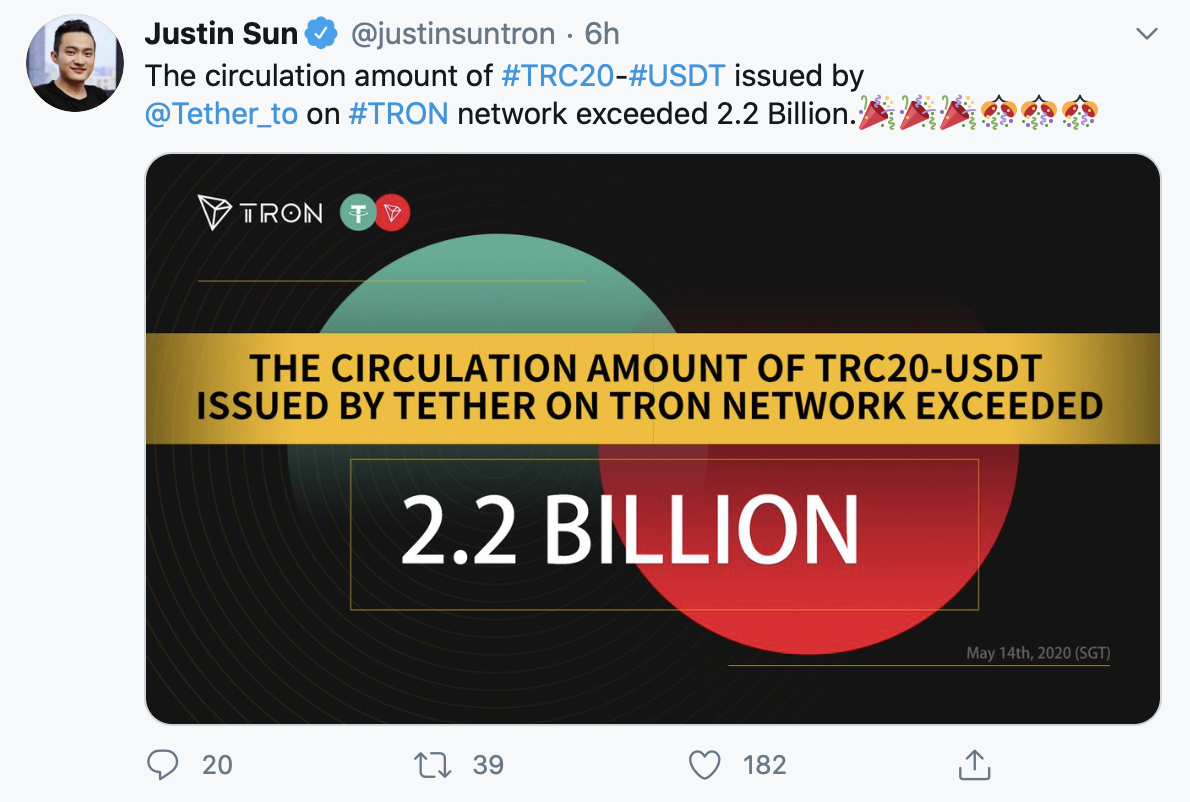Click the reply speech bubble icon
Screen dimensions: 1190x802
pos(162,765)
